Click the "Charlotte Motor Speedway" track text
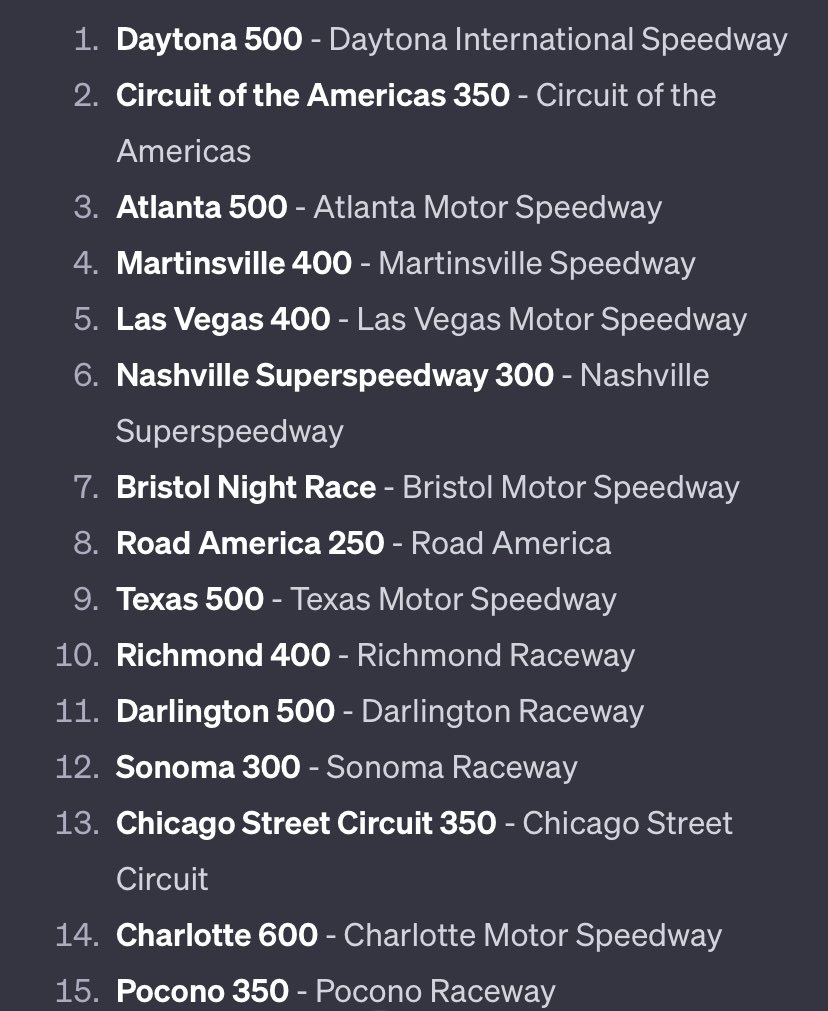Screen dimensions: 828x1011 (x=532, y=935)
